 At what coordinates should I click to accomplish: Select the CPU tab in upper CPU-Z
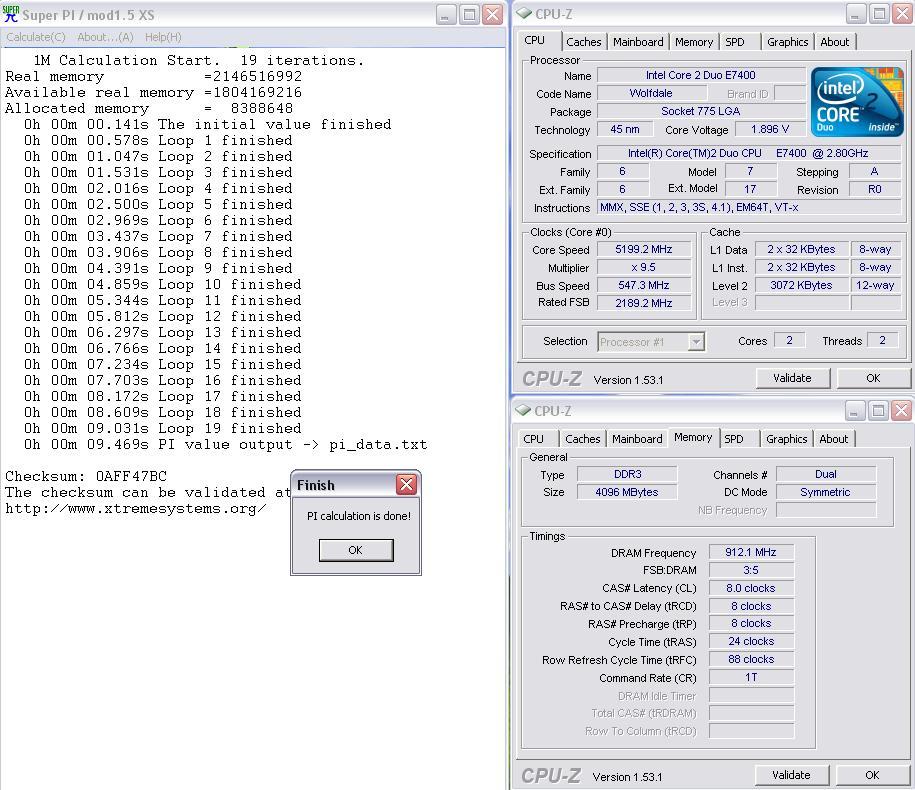[x=535, y=40]
